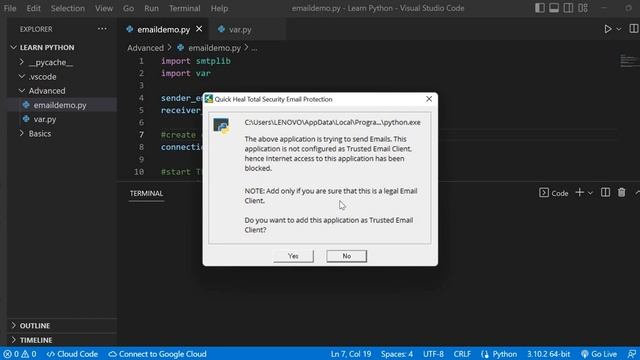Select interpreter 3.10.2 64-bit
This screenshot has width=640, height=360.
(548, 354)
